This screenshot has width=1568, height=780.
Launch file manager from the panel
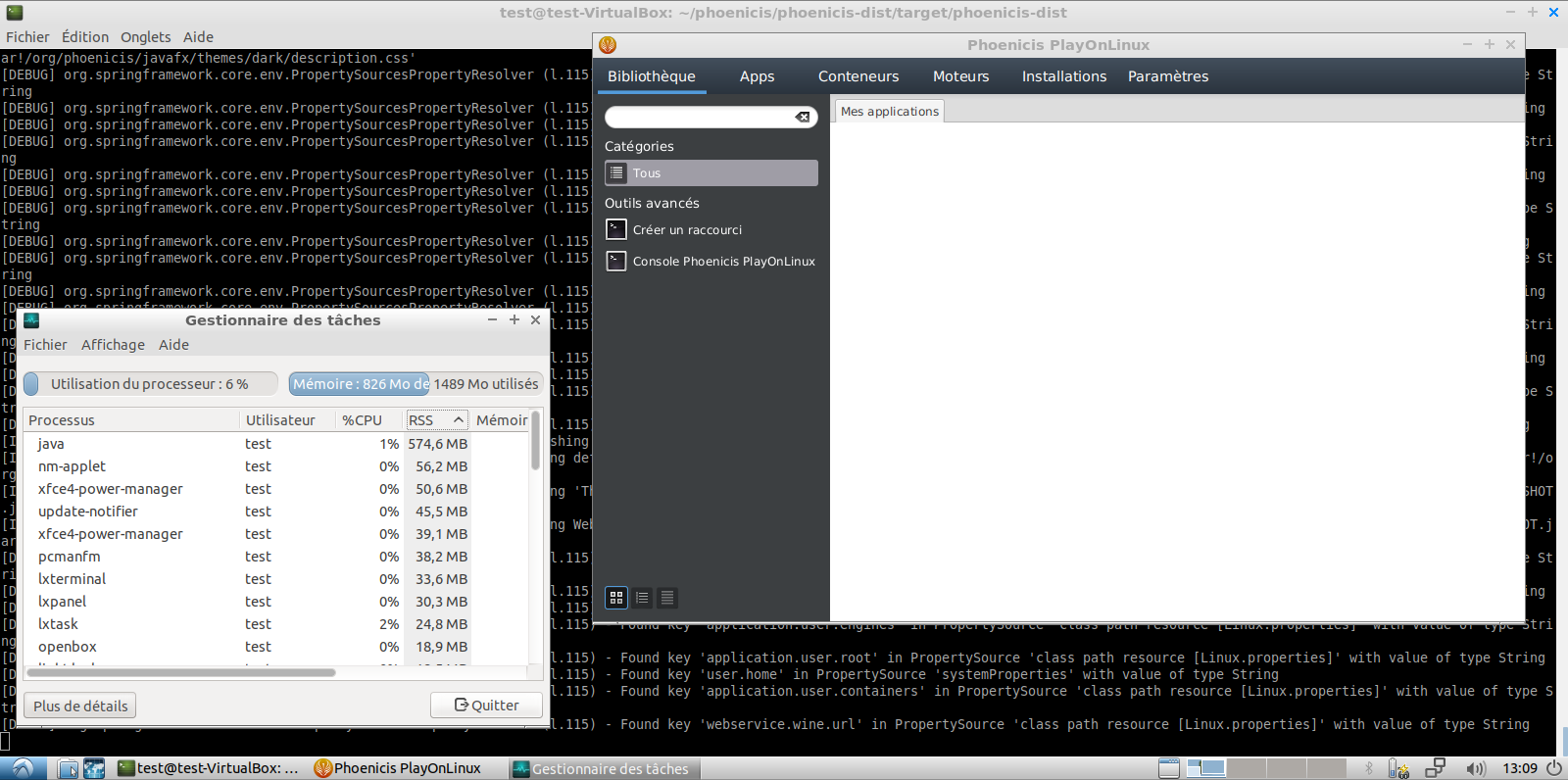point(68,768)
